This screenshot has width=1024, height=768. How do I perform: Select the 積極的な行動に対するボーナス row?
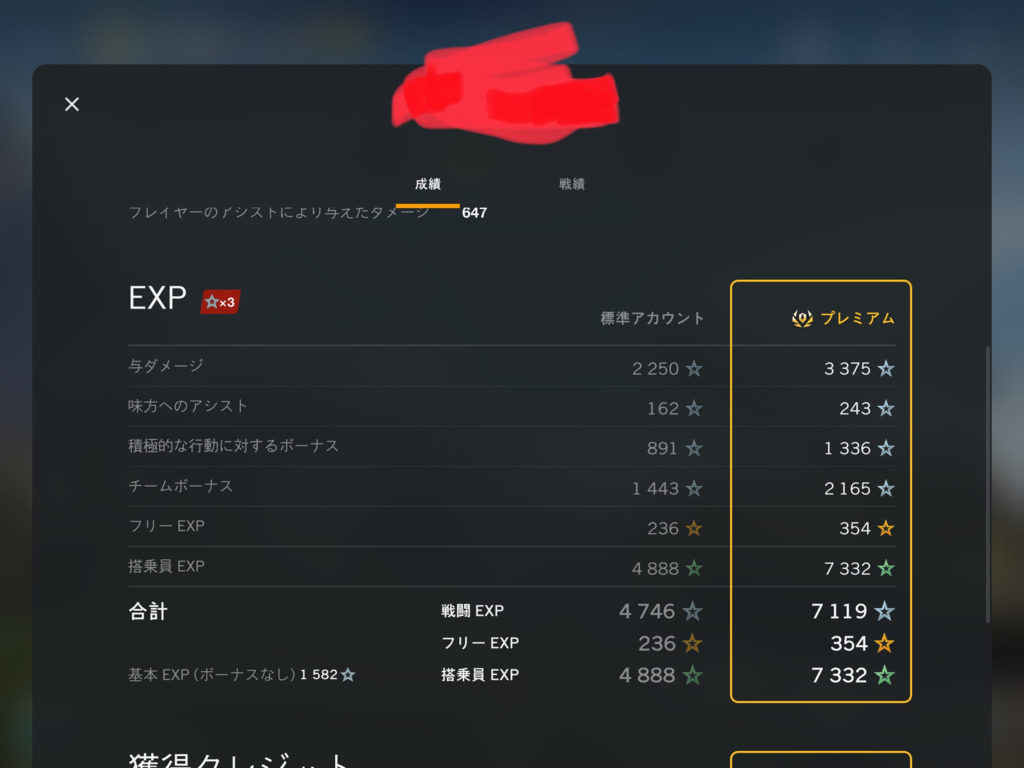[511, 447]
